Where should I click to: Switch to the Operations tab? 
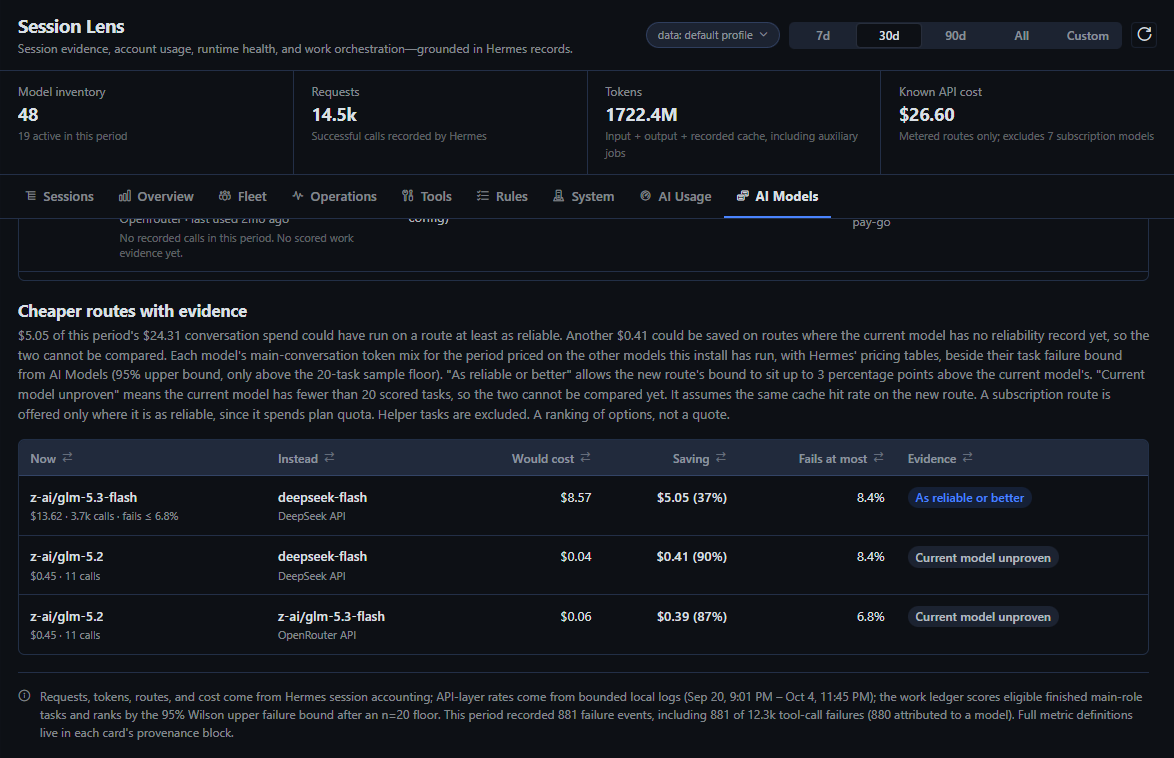click(x=334, y=196)
